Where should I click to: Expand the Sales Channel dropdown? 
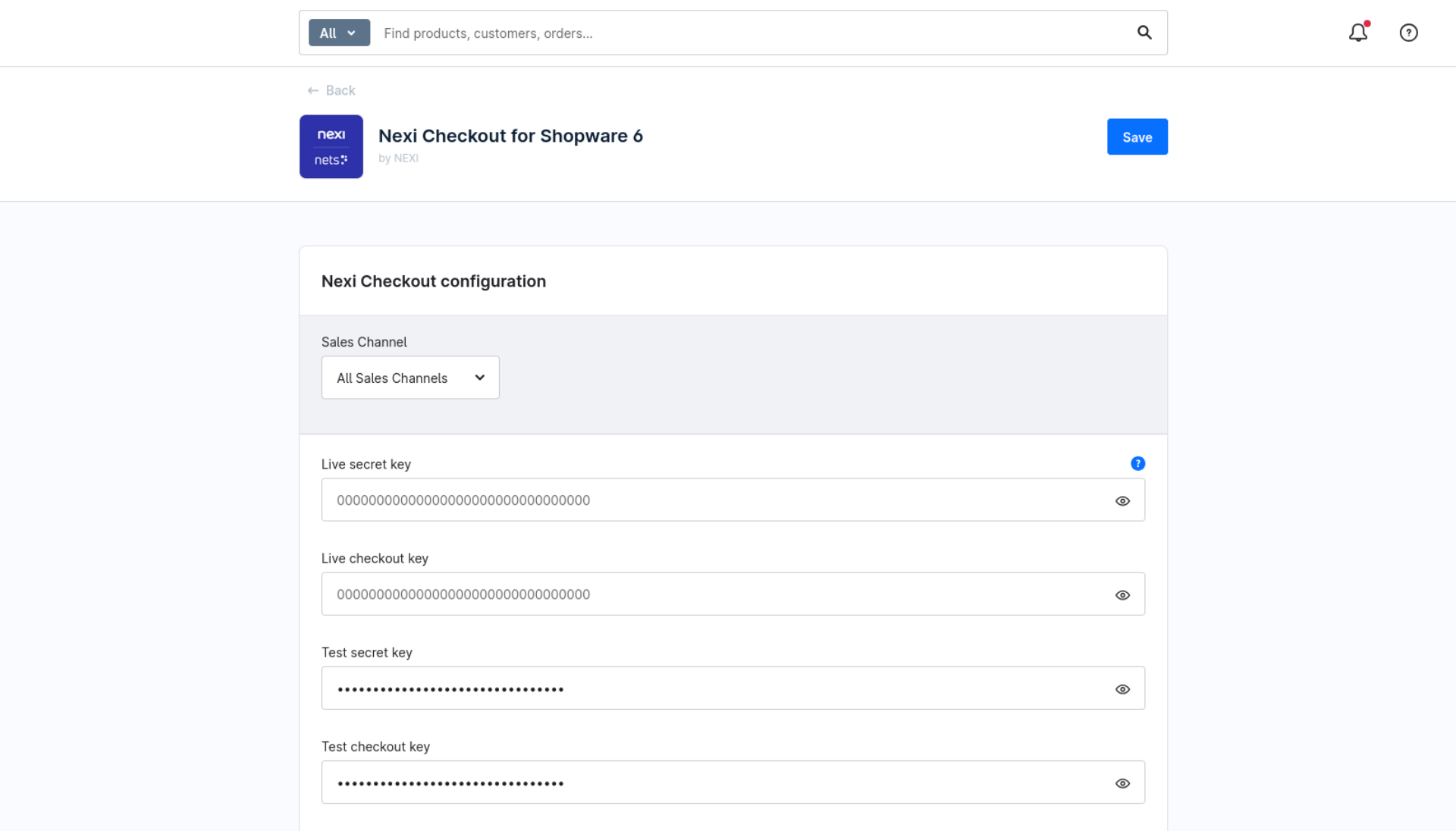[410, 378]
